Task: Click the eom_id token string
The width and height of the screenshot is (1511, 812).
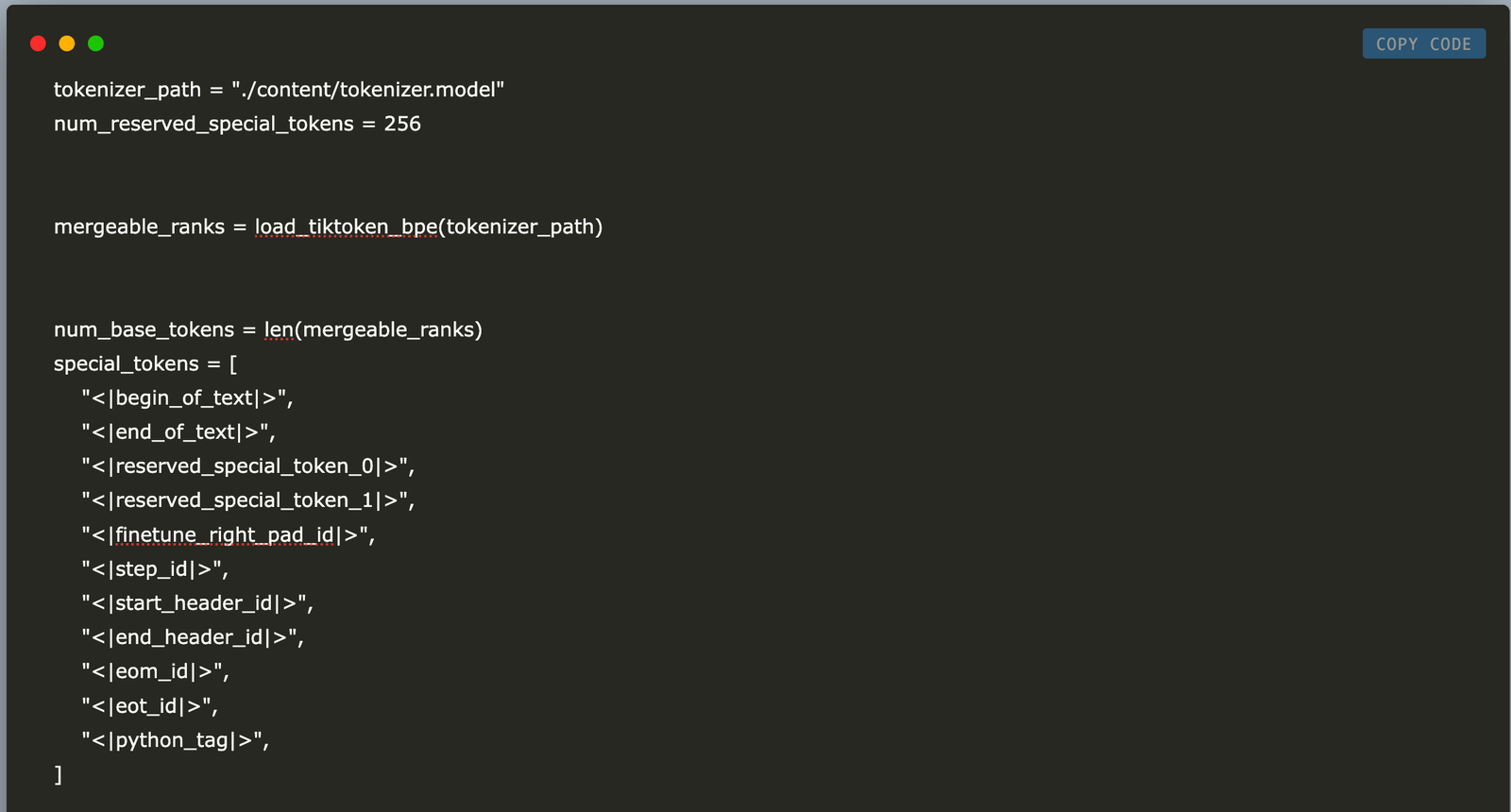Action: (x=155, y=672)
